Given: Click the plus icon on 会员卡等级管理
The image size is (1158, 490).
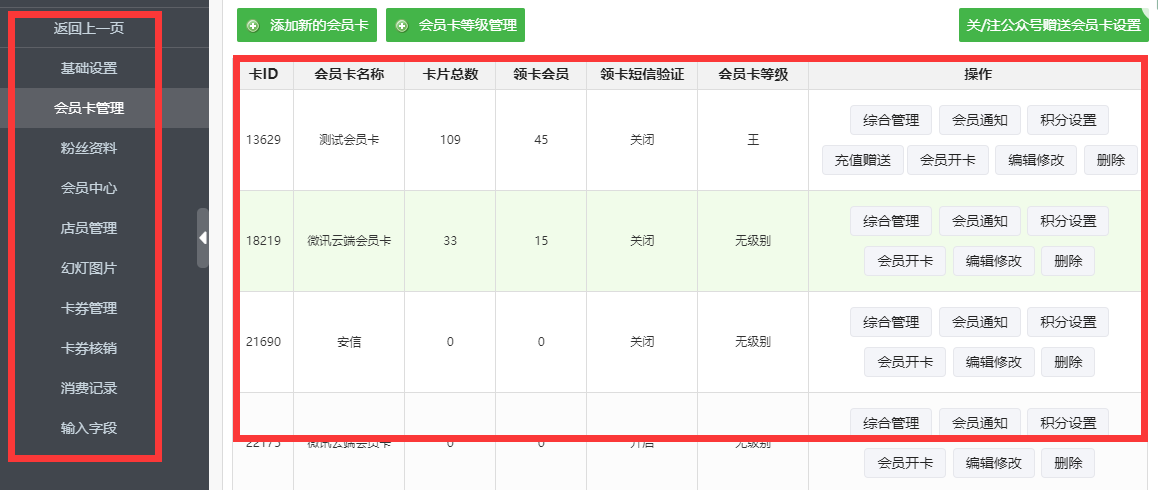Looking at the screenshot, I should [402, 26].
